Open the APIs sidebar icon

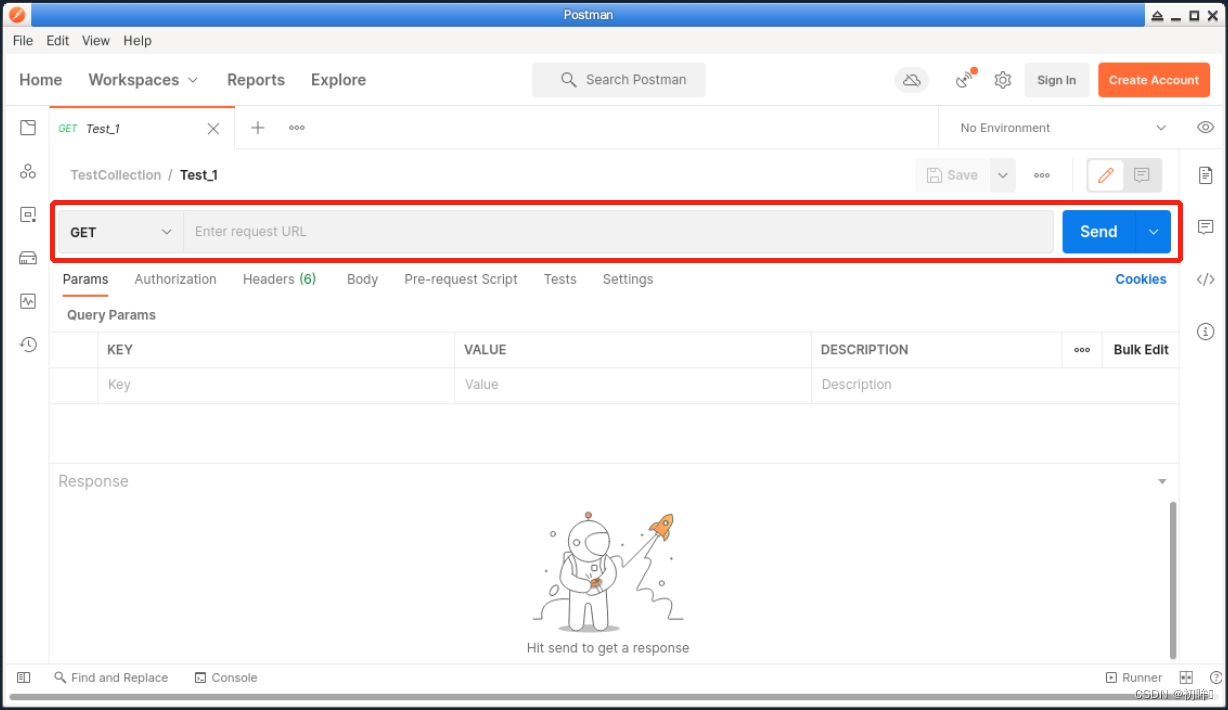(x=28, y=171)
